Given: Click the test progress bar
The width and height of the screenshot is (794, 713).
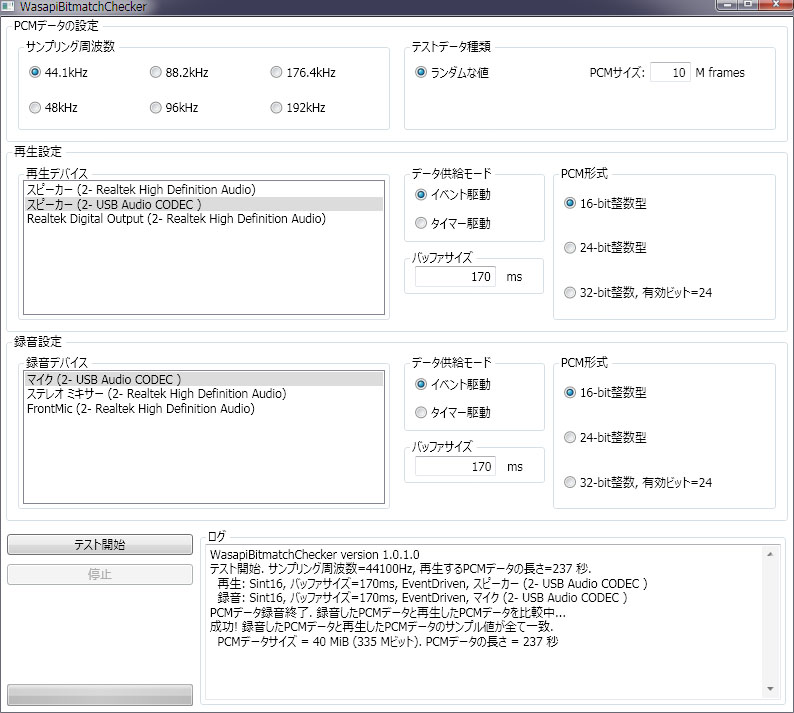Looking at the screenshot, I should [x=100, y=694].
